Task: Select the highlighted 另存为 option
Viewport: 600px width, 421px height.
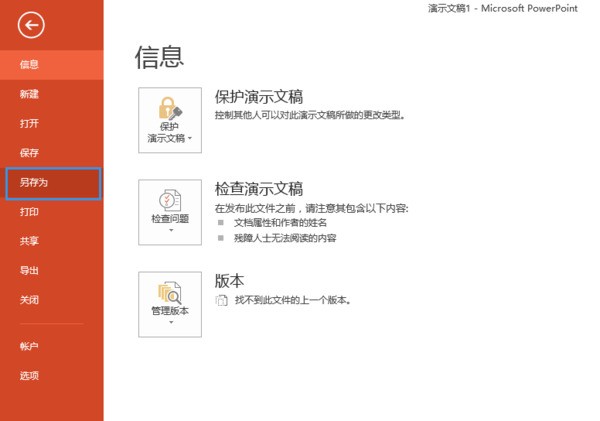Action: click(35, 183)
